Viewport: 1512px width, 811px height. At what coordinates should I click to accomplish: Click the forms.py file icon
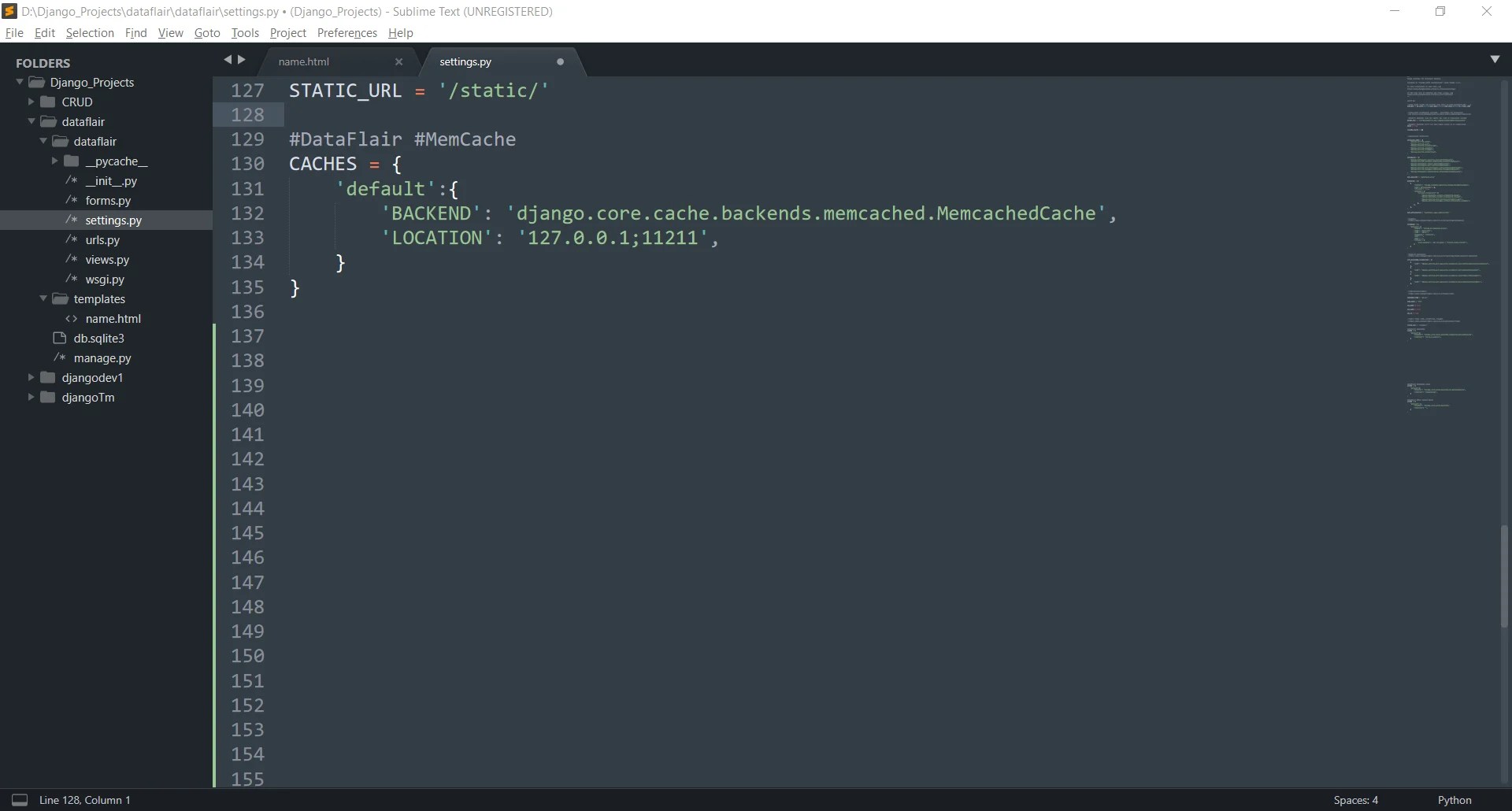(71, 201)
